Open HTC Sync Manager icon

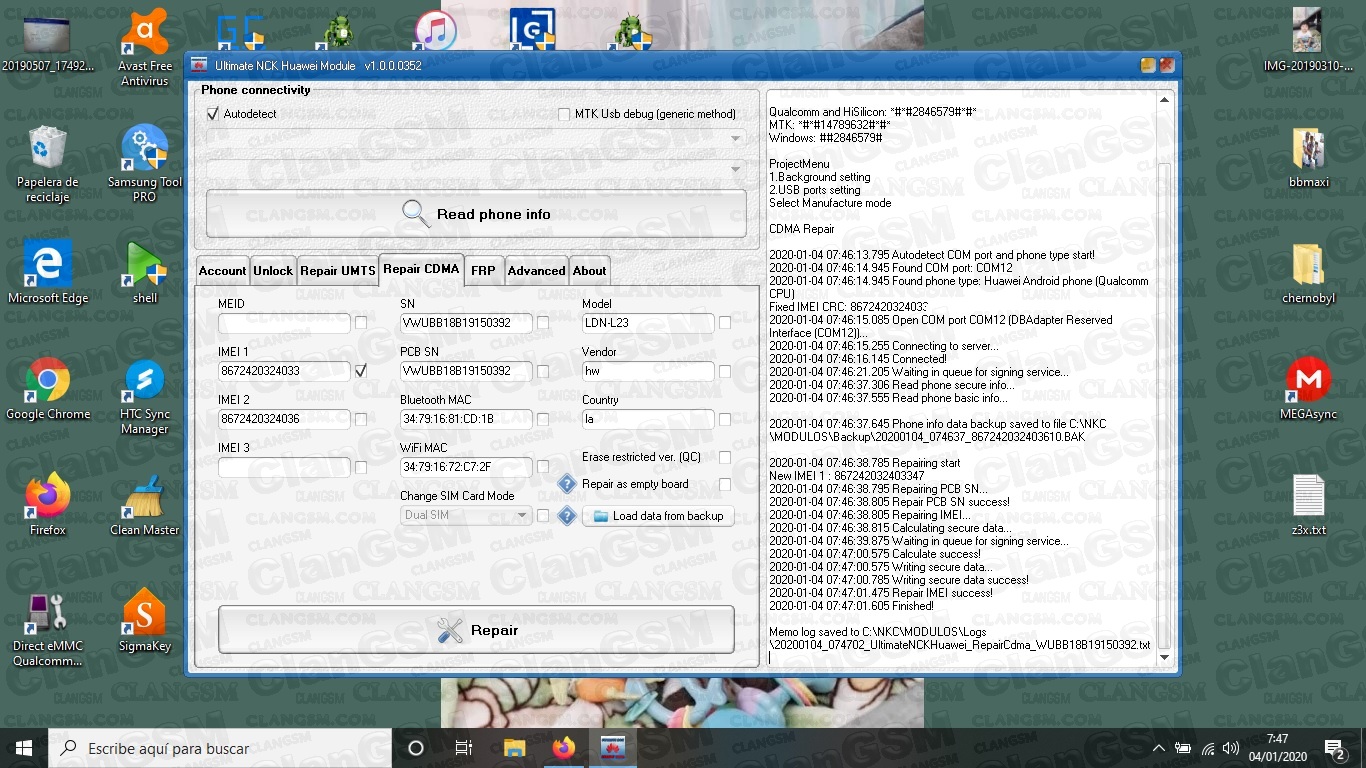coord(145,396)
